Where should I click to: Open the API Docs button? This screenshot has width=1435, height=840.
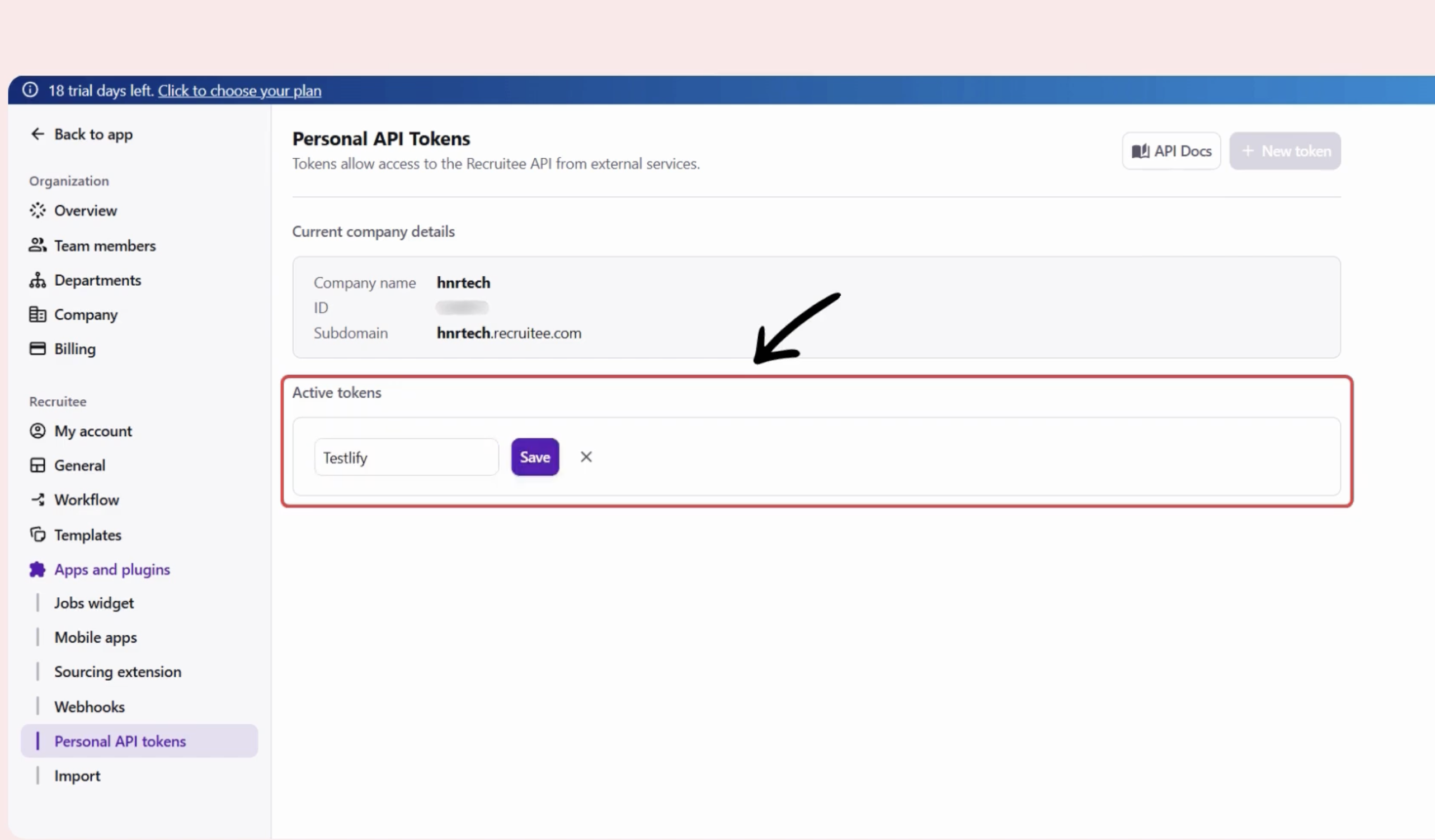[x=1171, y=152]
